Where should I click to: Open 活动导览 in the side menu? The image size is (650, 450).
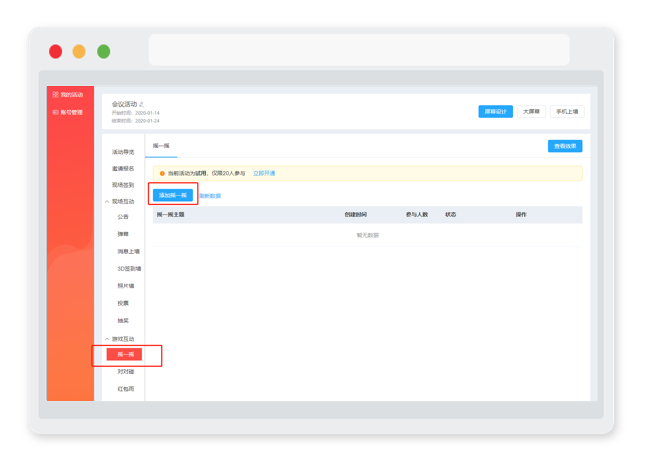pos(123,152)
